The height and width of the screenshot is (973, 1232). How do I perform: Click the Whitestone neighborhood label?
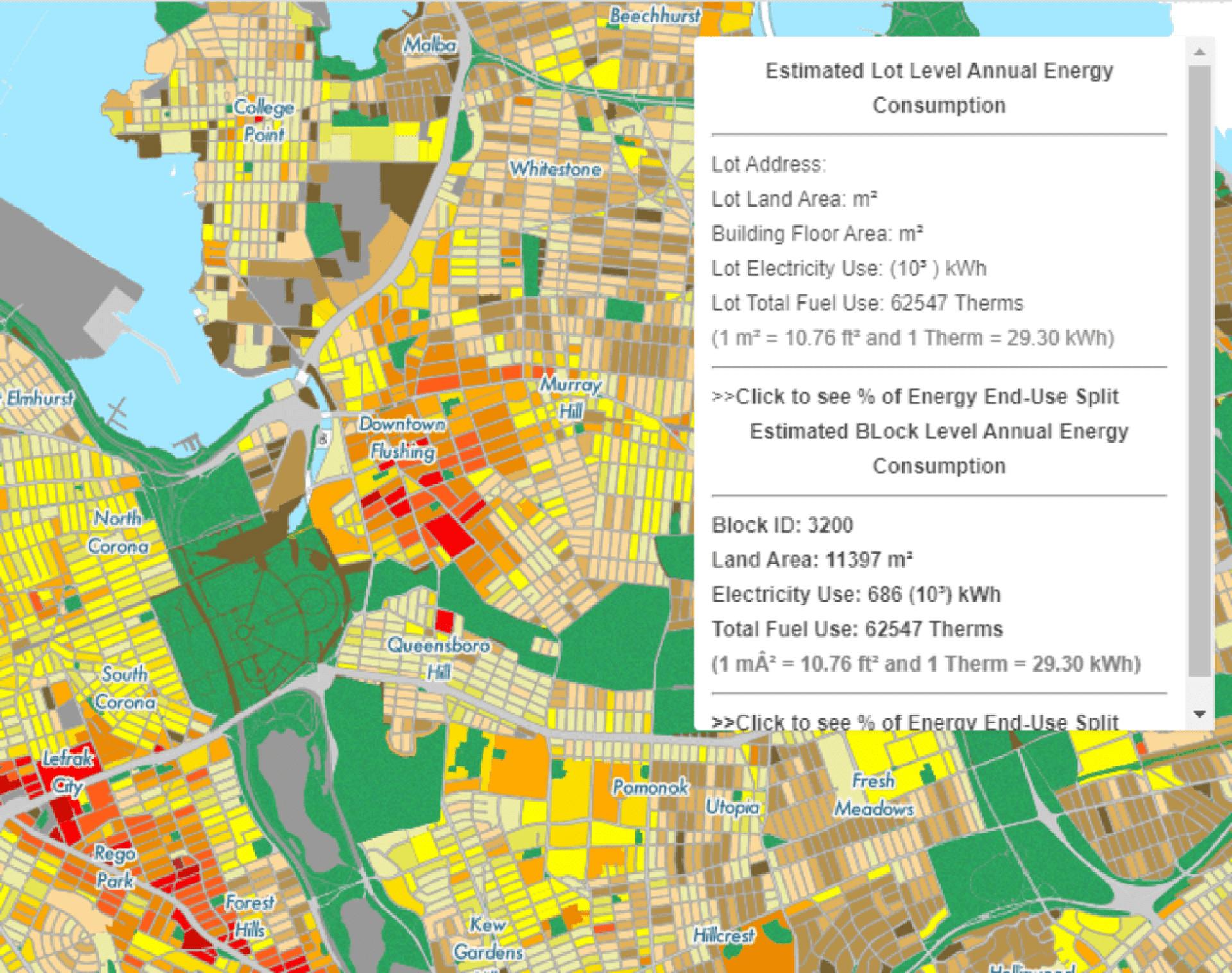point(555,169)
